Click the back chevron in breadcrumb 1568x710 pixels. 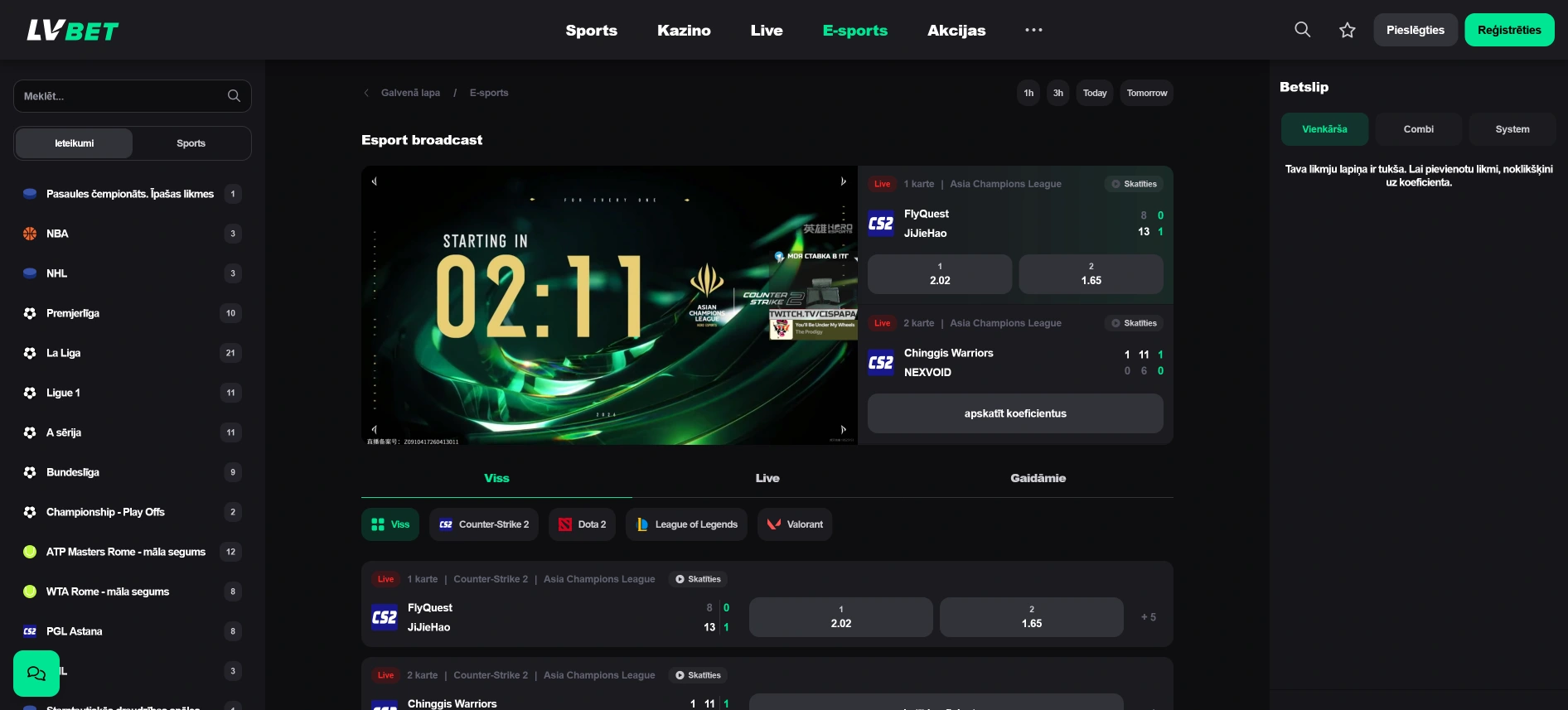(366, 93)
